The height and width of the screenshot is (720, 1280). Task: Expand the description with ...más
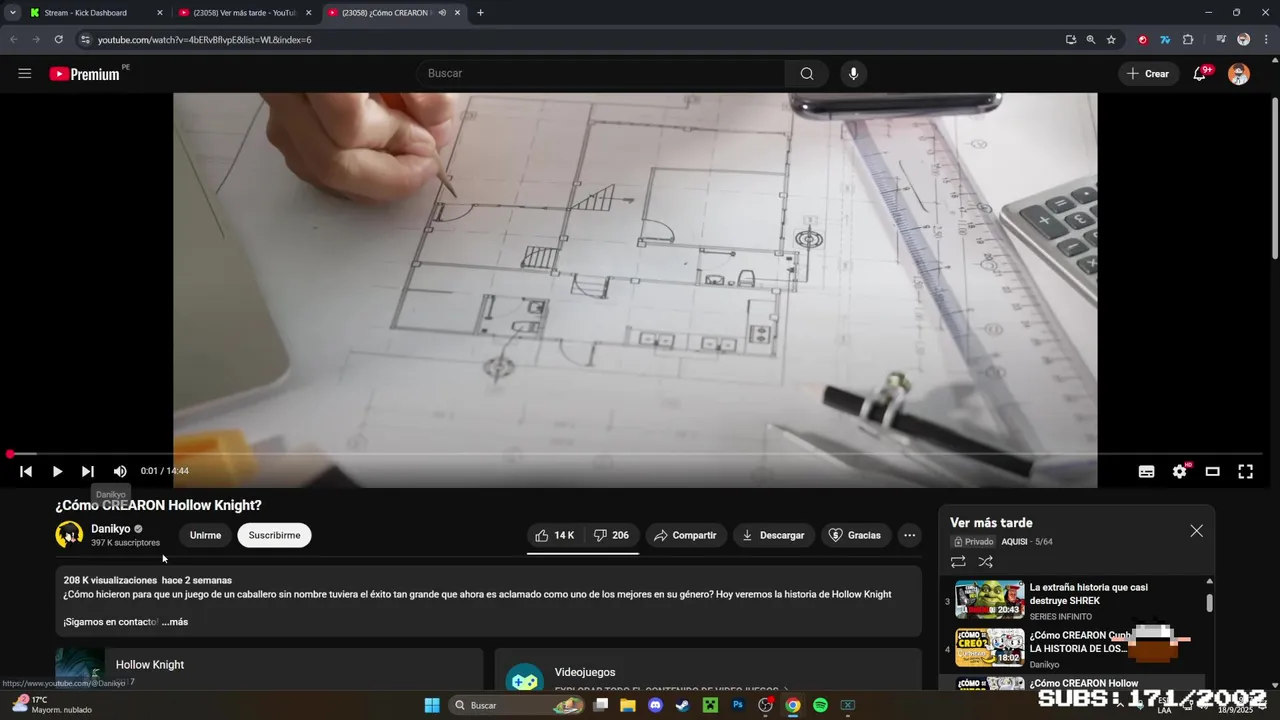click(175, 622)
